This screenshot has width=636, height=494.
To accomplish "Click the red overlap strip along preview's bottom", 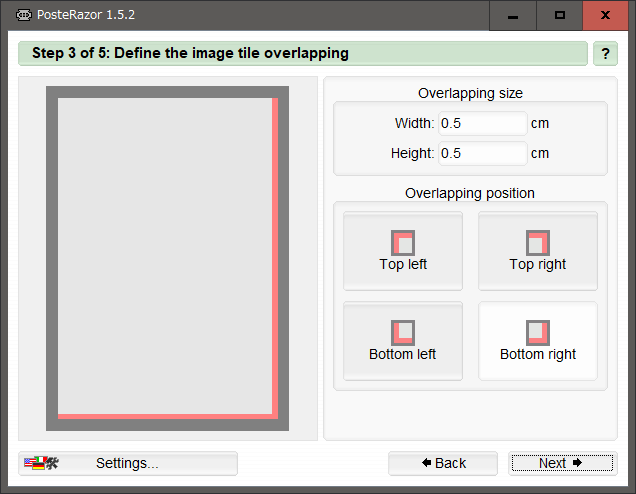I will point(165,414).
